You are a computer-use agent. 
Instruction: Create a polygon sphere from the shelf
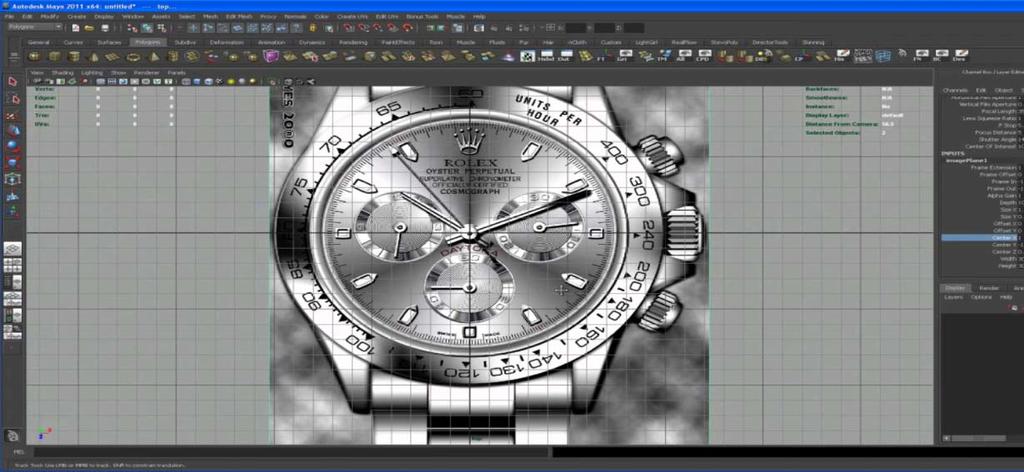click(35, 57)
